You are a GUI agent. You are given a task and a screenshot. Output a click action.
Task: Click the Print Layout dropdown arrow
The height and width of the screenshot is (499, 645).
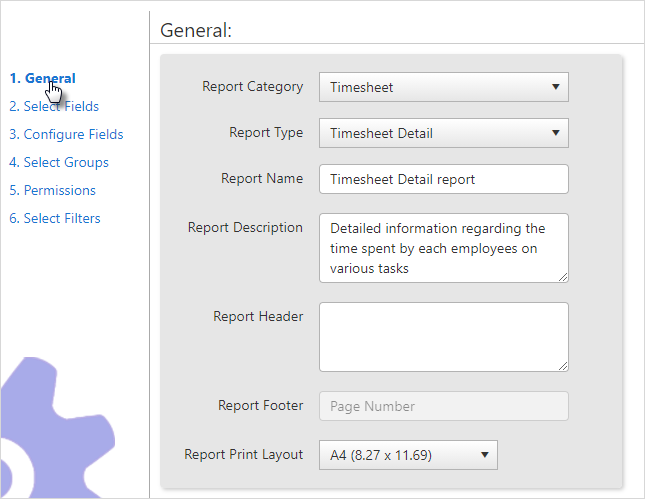coord(485,455)
